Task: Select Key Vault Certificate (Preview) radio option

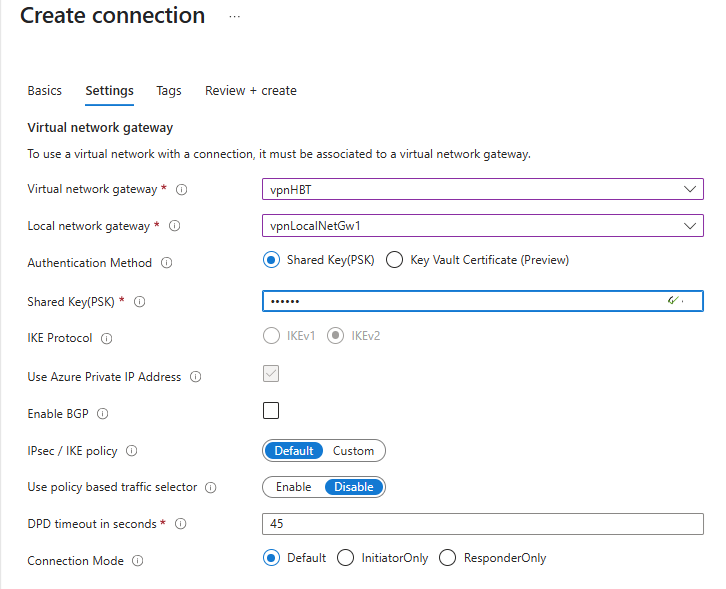Action: (394, 260)
